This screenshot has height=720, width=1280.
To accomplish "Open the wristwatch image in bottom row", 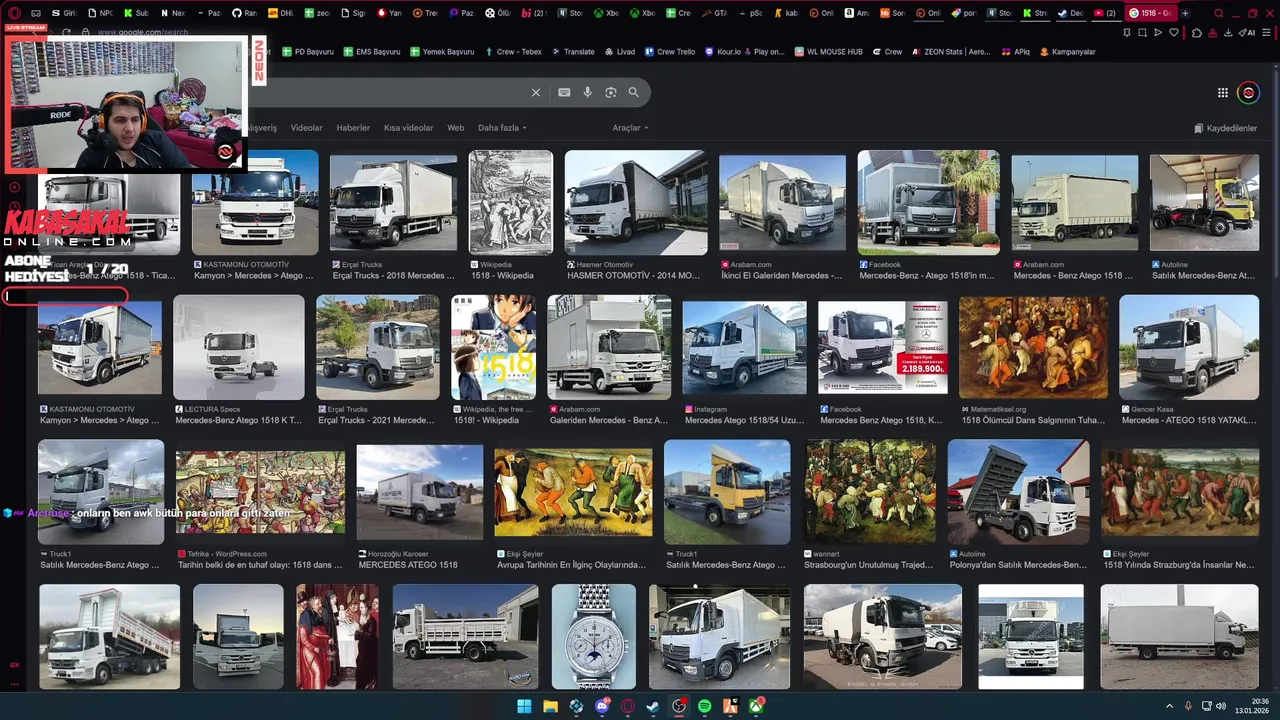I will coord(593,637).
